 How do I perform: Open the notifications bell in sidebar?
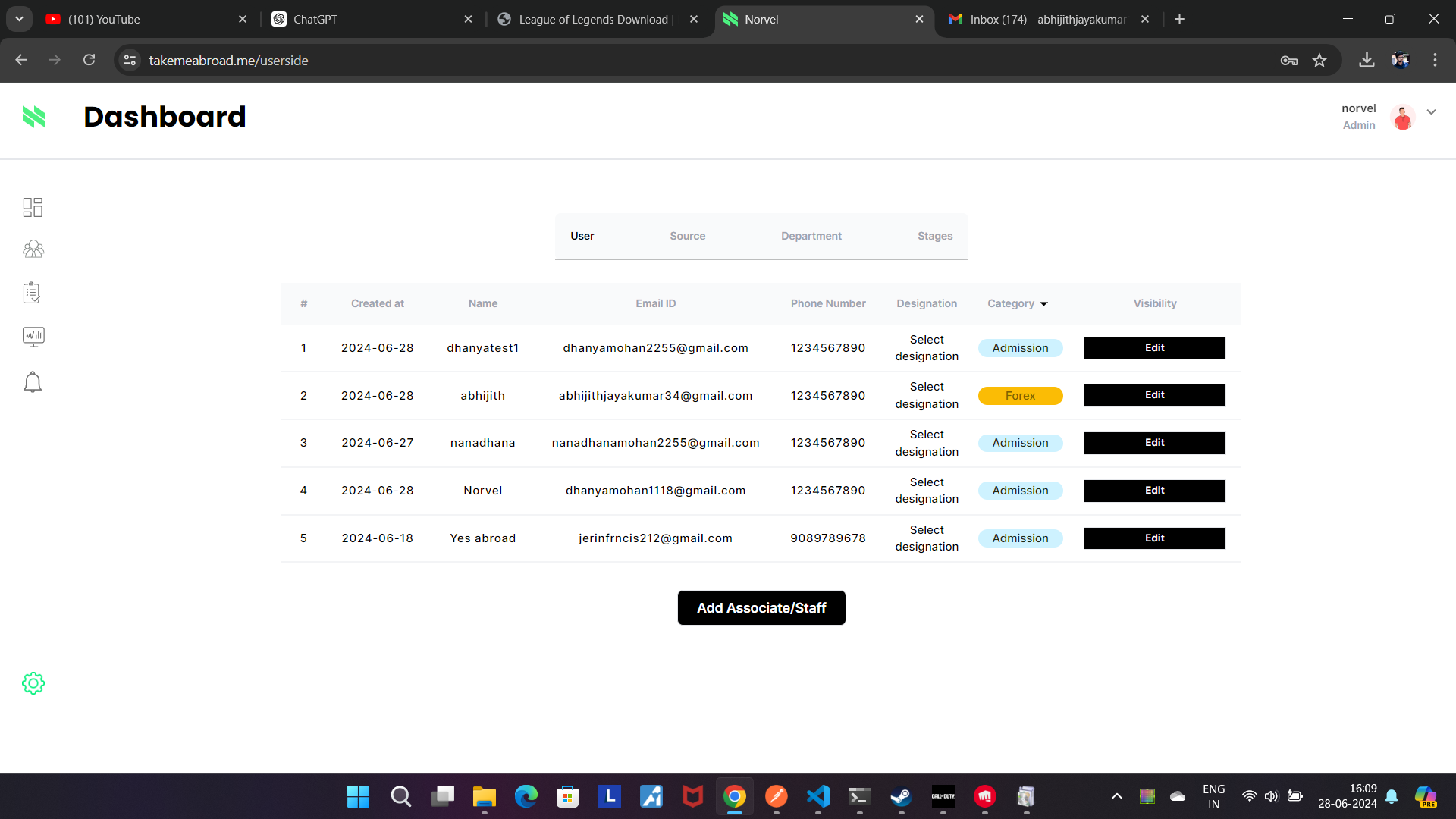coord(33,382)
